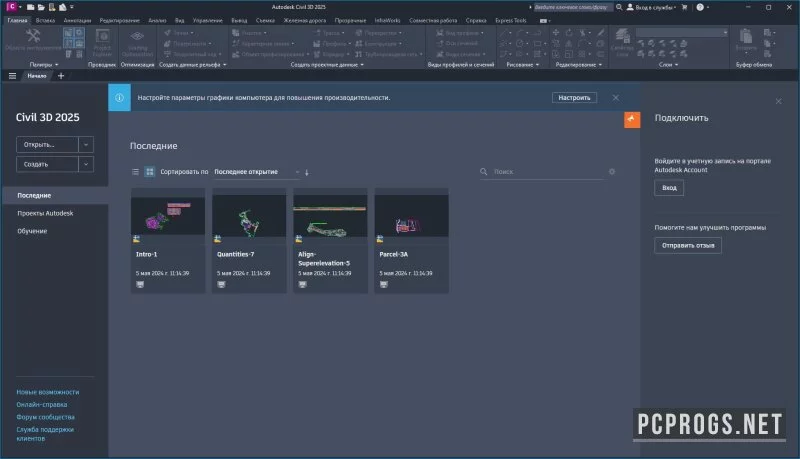Select the Начало document tab
Screen dimensions: 800x459
tap(37, 75)
